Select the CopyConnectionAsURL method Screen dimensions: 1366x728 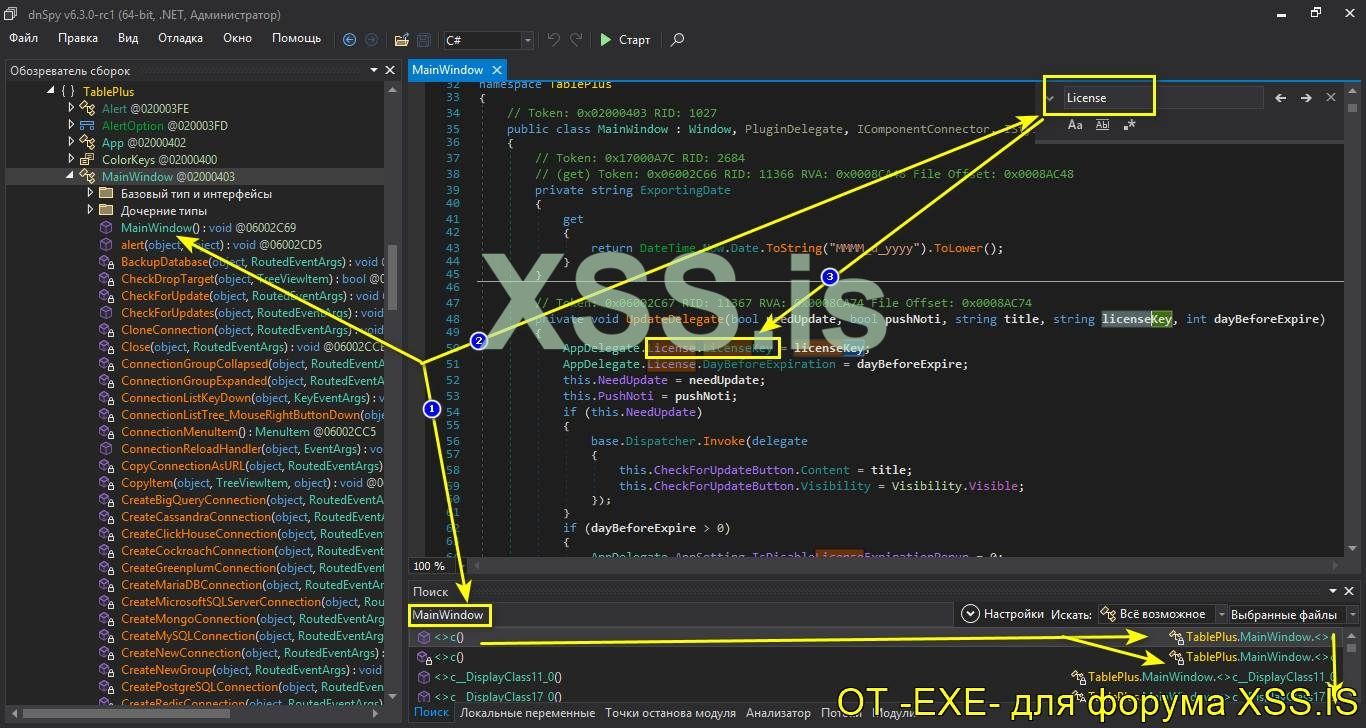pyautogui.click(x=240, y=466)
